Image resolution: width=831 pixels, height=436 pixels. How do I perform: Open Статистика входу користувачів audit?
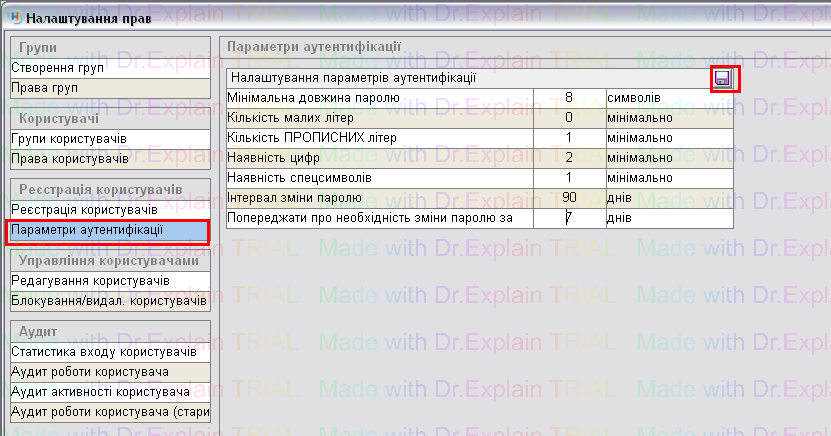click(108, 351)
